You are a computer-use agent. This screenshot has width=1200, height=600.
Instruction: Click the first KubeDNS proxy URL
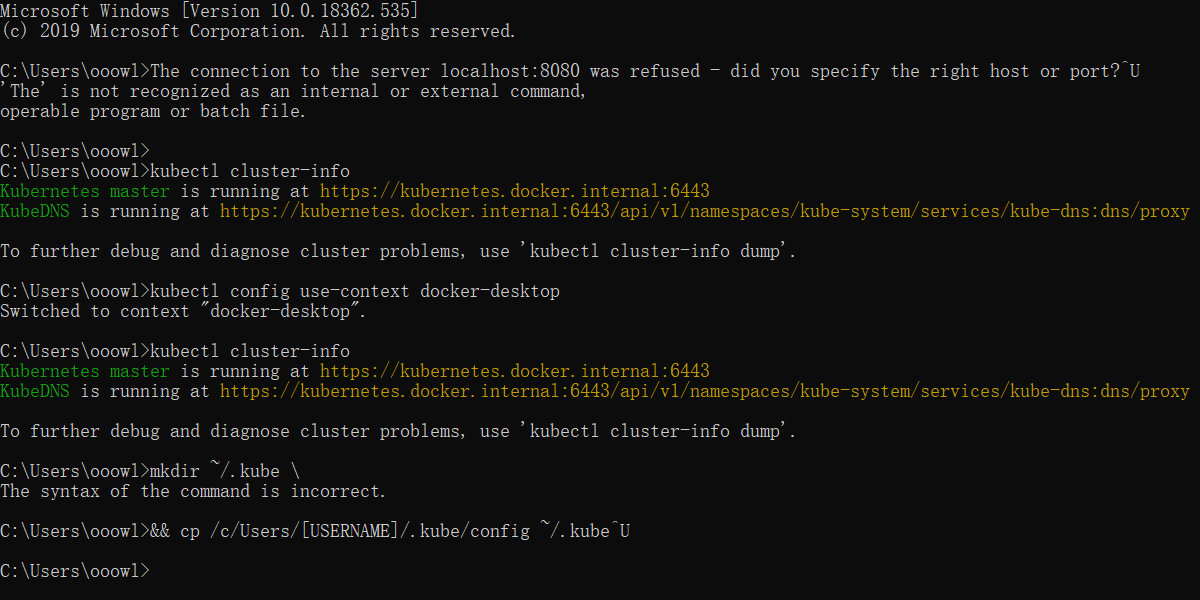click(x=705, y=211)
